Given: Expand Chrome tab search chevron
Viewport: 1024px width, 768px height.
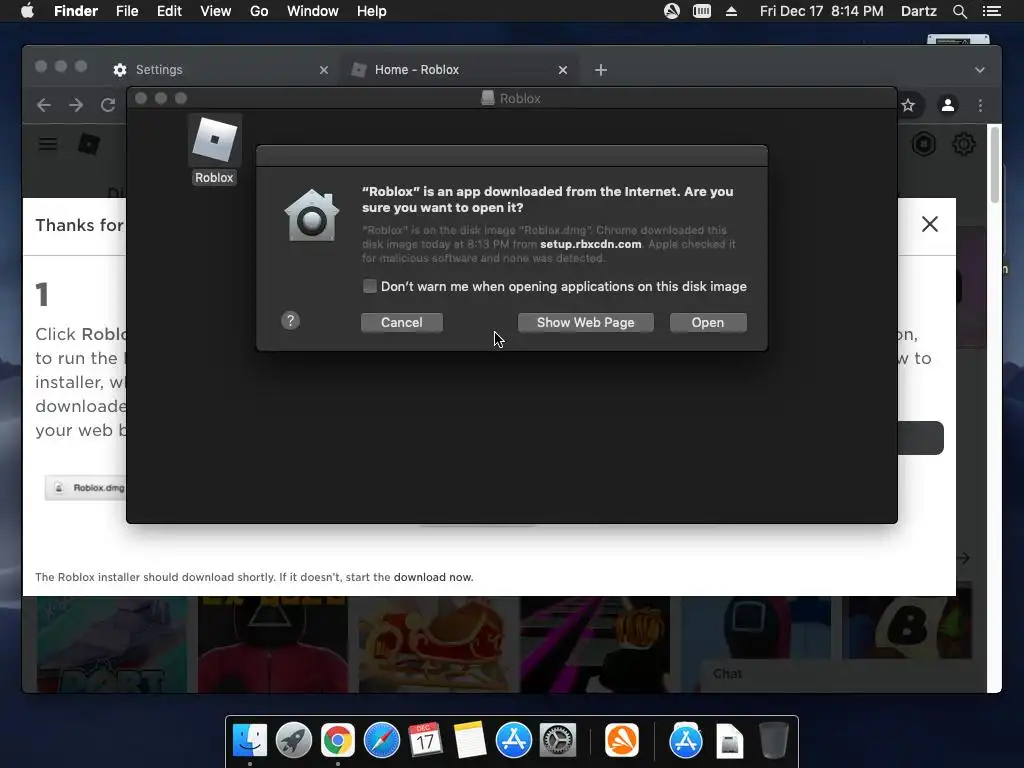Looking at the screenshot, I should 980,70.
